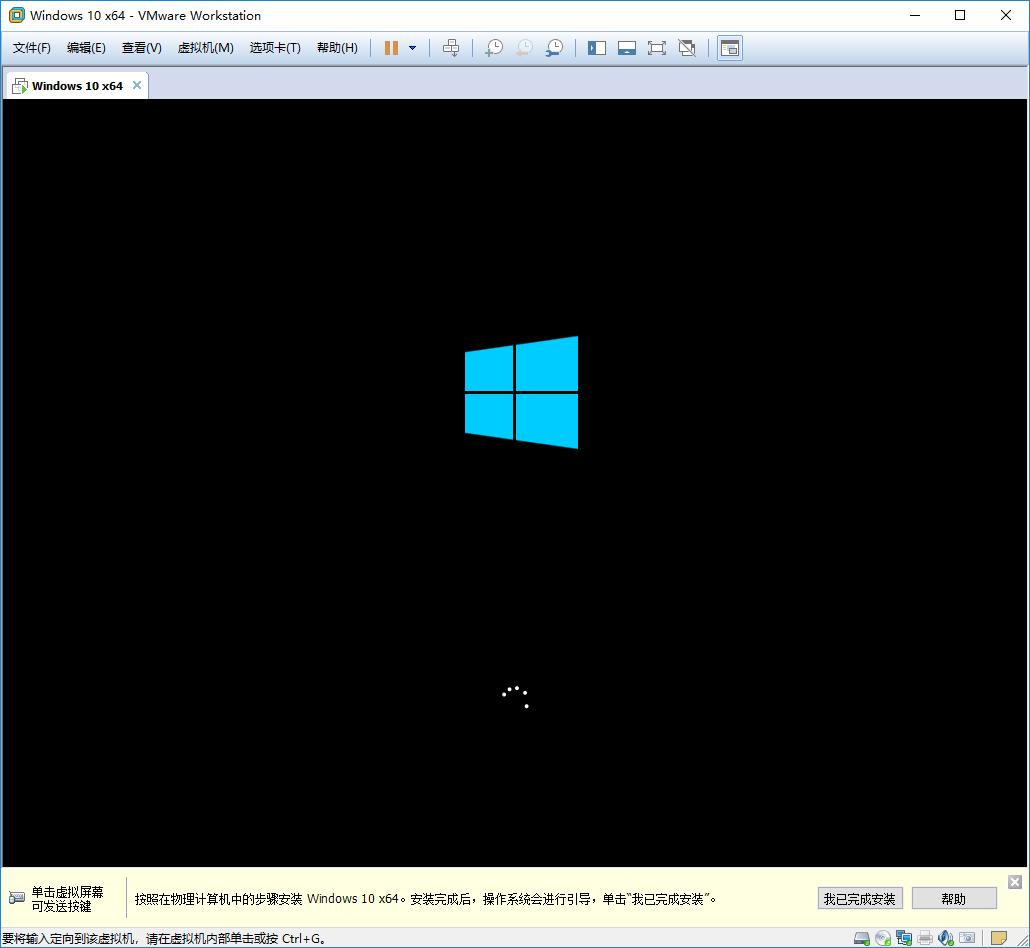Open the 查看(V) menu
This screenshot has width=1030, height=948.
coord(140,47)
